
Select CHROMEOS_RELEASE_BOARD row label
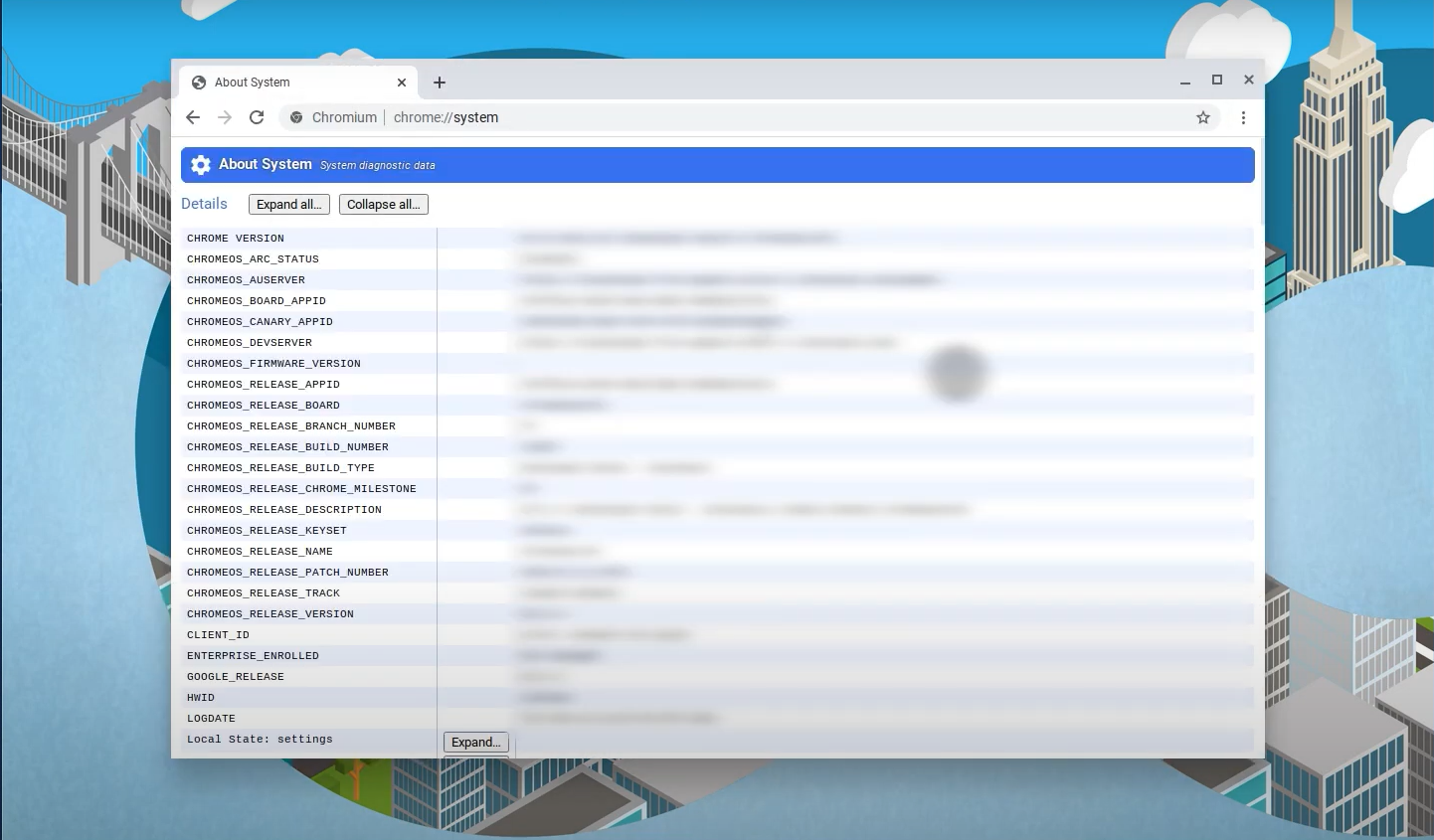point(264,406)
